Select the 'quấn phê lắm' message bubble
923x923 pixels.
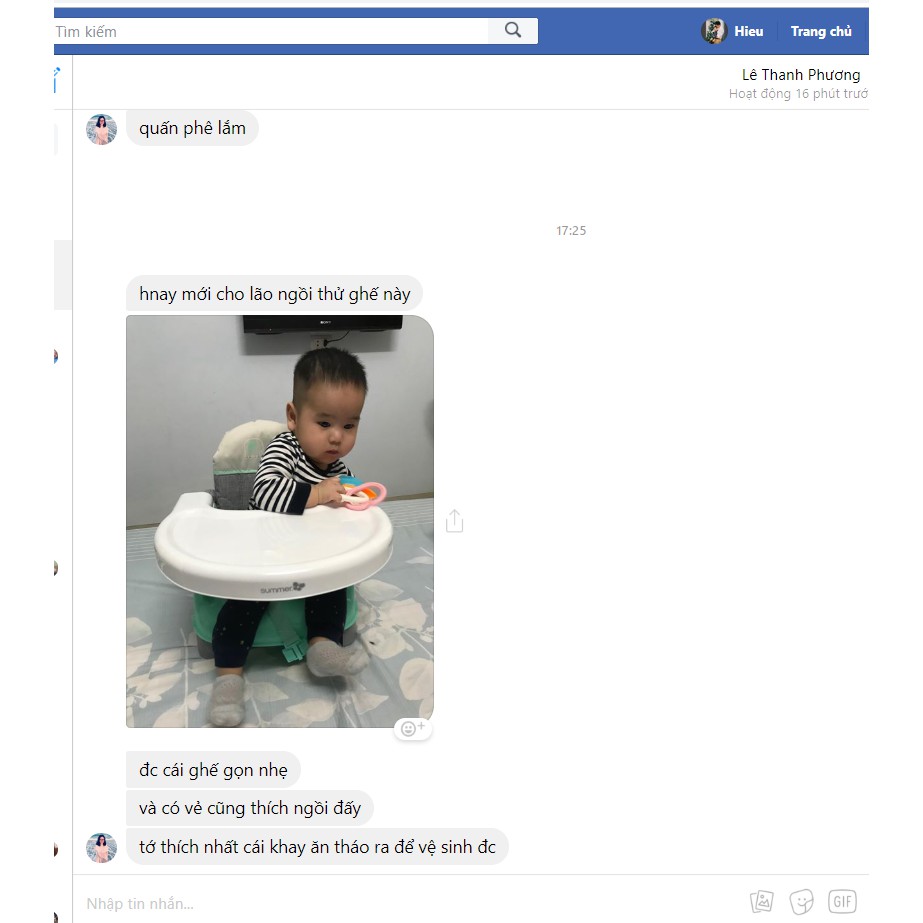click(x=192, y=128)
